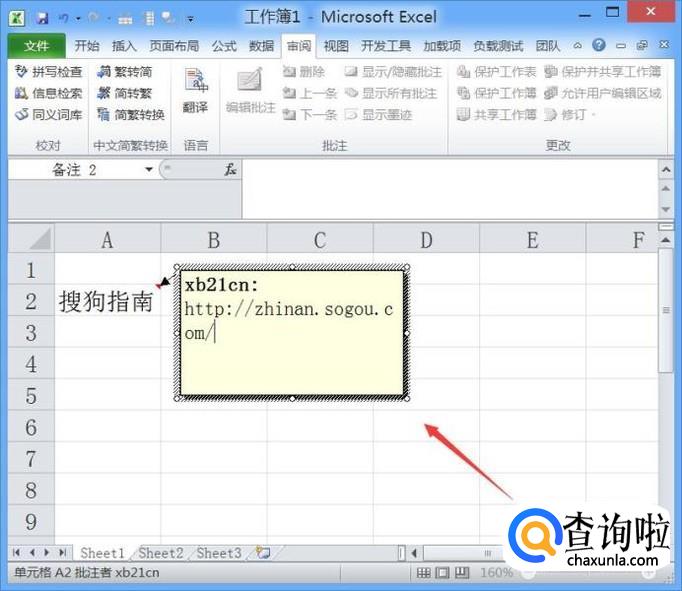Open customize quick access toolbar dropdown
The height and width of the screenshot is (591, 682).
click(191, 19)
